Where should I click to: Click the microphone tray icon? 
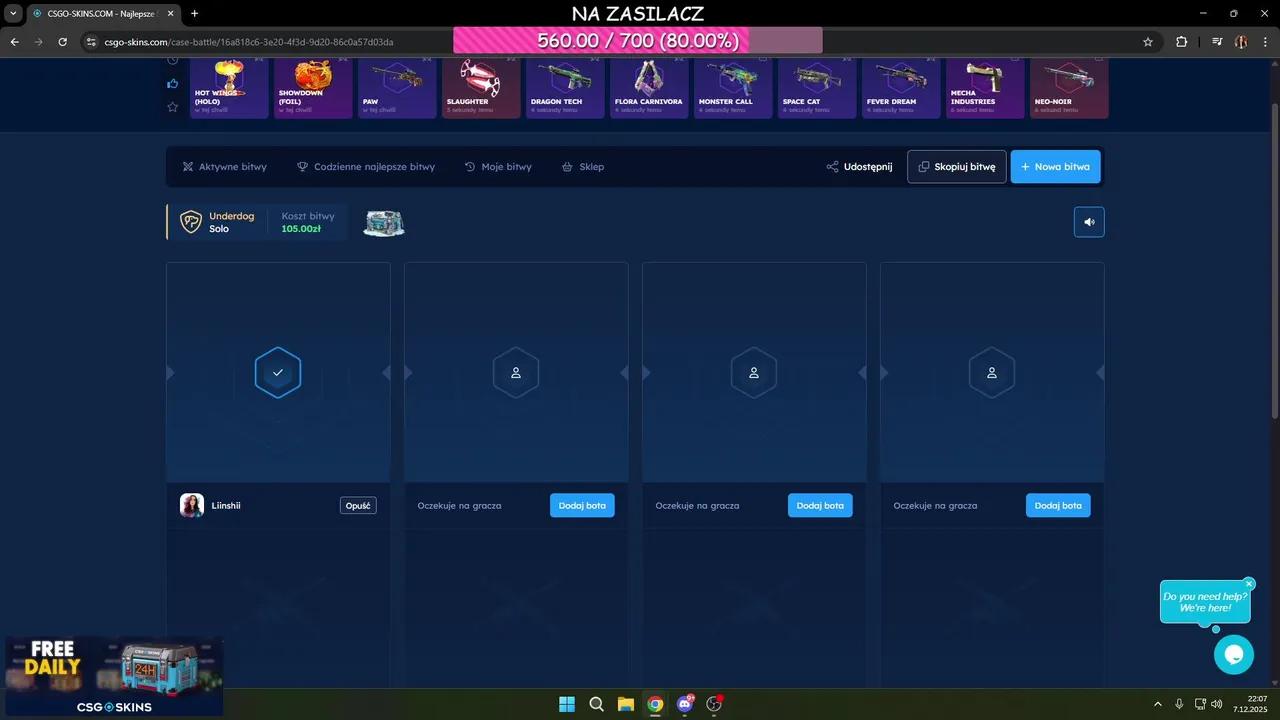point(1179,704)
